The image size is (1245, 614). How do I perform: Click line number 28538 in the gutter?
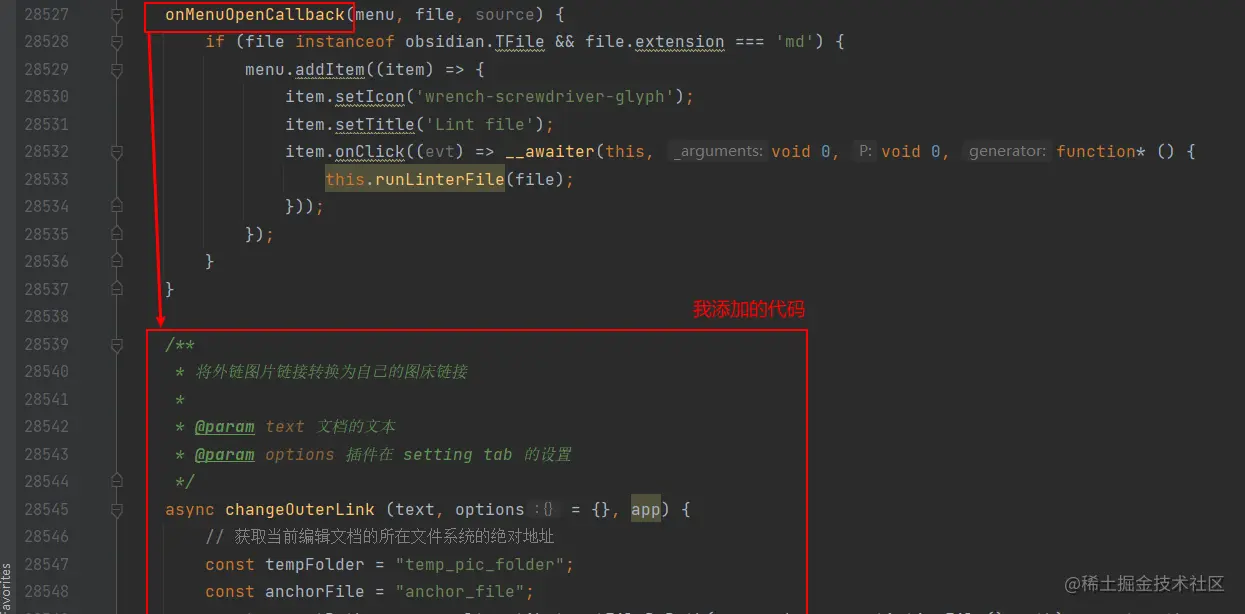pyautogui.click(x=47, y=317)
